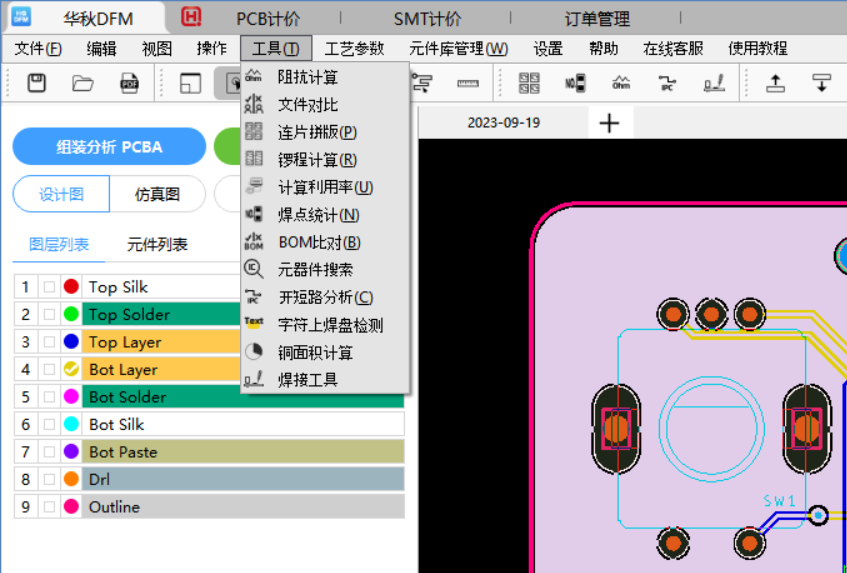Click the panelization grid toolbar icon
Viewport: 847px width, 573px height.
(529, 83)
